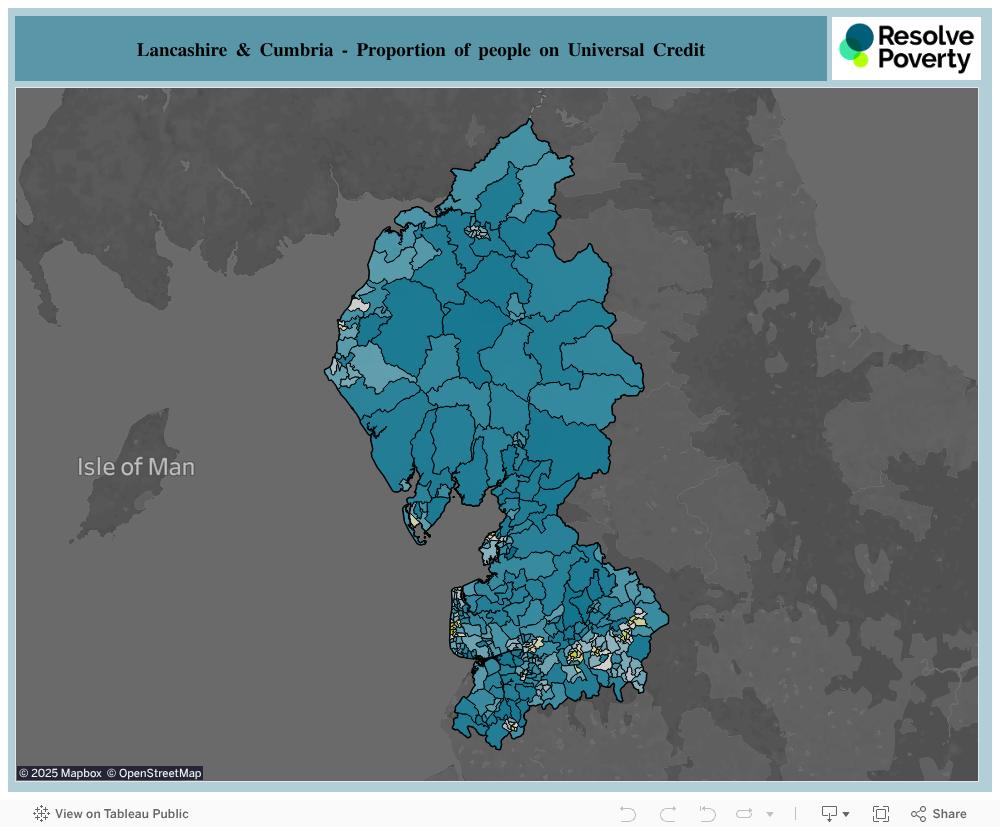
Task: Open the download options dropdown arrow
Action: click(x=846, y=814)
